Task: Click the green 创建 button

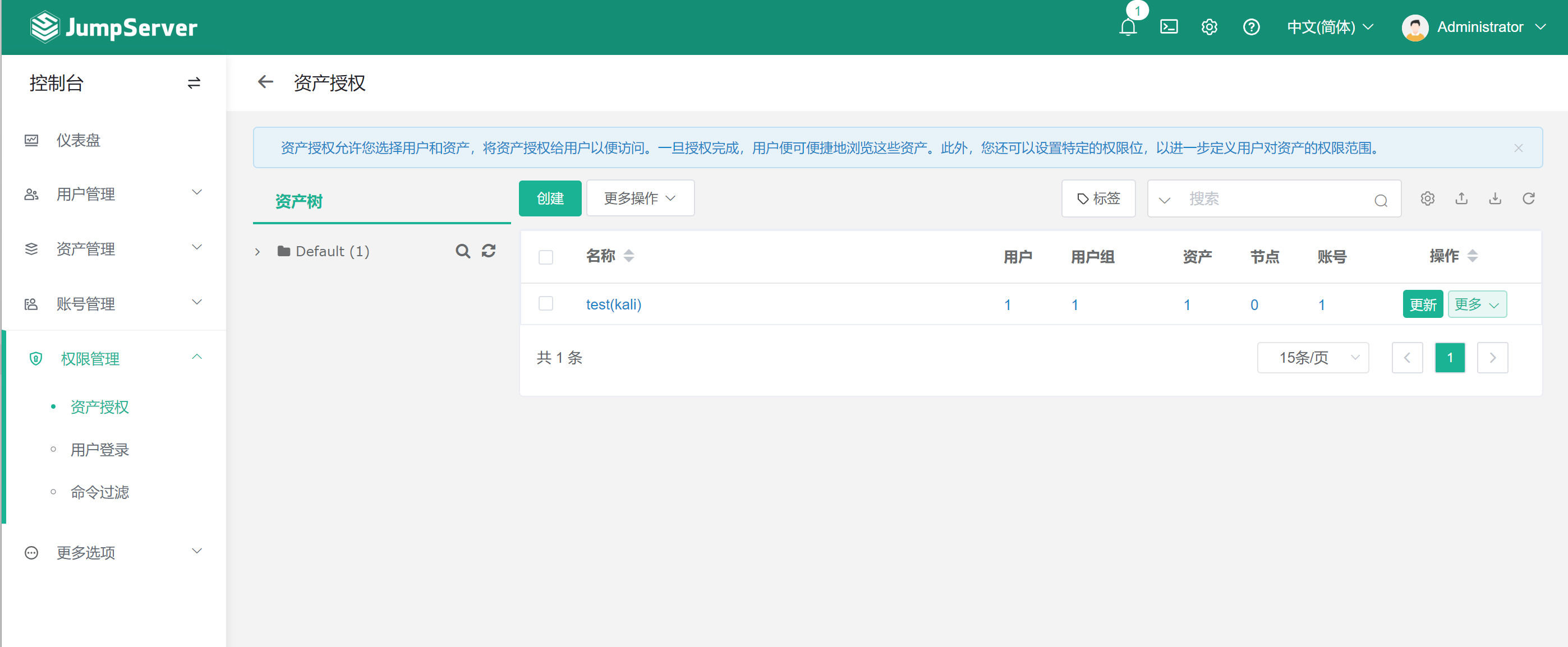Action: [x=550, y=198]
